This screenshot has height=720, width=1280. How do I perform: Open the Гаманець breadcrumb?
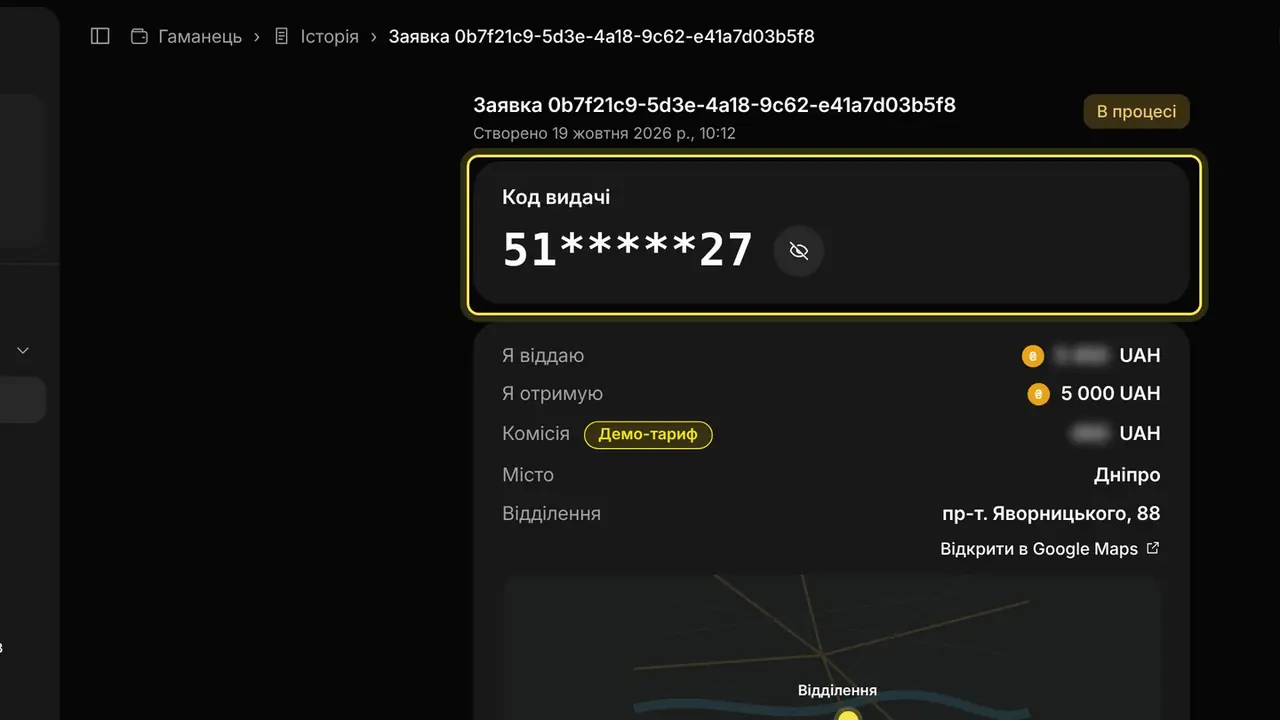(186, 37)
